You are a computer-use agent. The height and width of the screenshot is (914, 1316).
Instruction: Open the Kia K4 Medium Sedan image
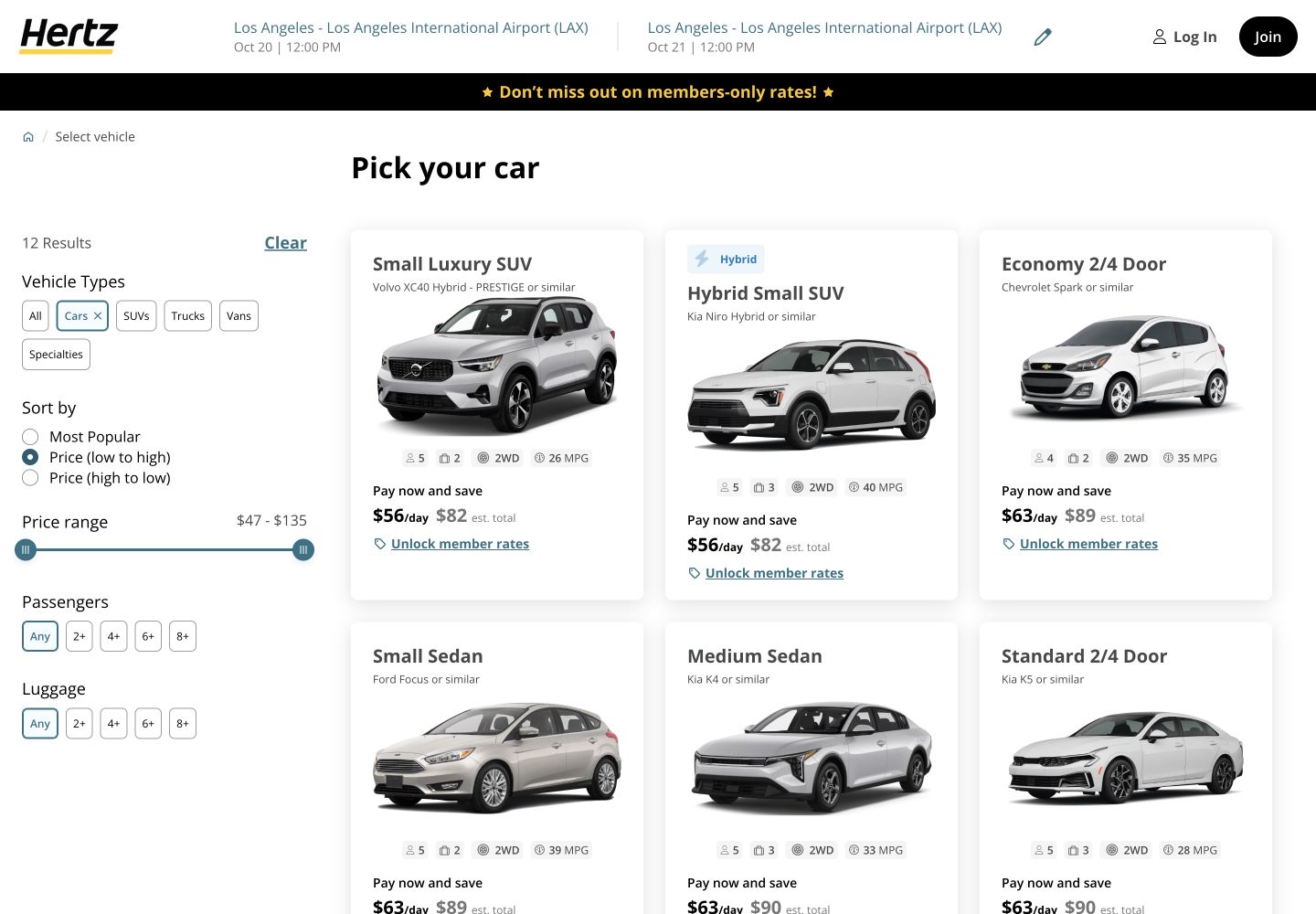pos(812,758)
